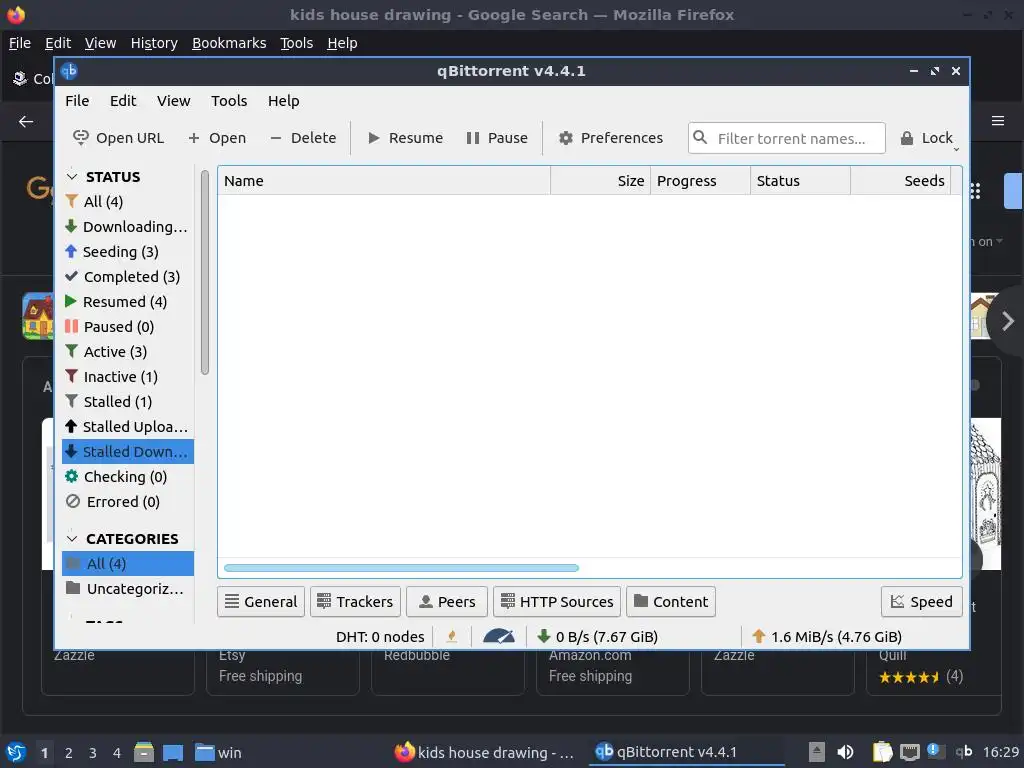The width and height of the screenshot is (1024, 768).
Task: Select the Resumed (4) filter
Action: pyautogui.click(x=128, y=302)
